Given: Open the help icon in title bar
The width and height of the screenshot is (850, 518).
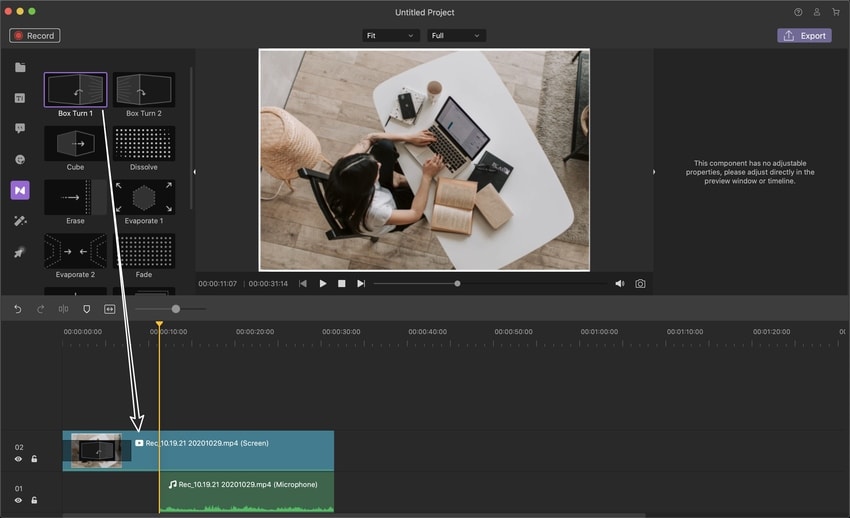Looking at the screenshot, I should [x=798, y=12].
